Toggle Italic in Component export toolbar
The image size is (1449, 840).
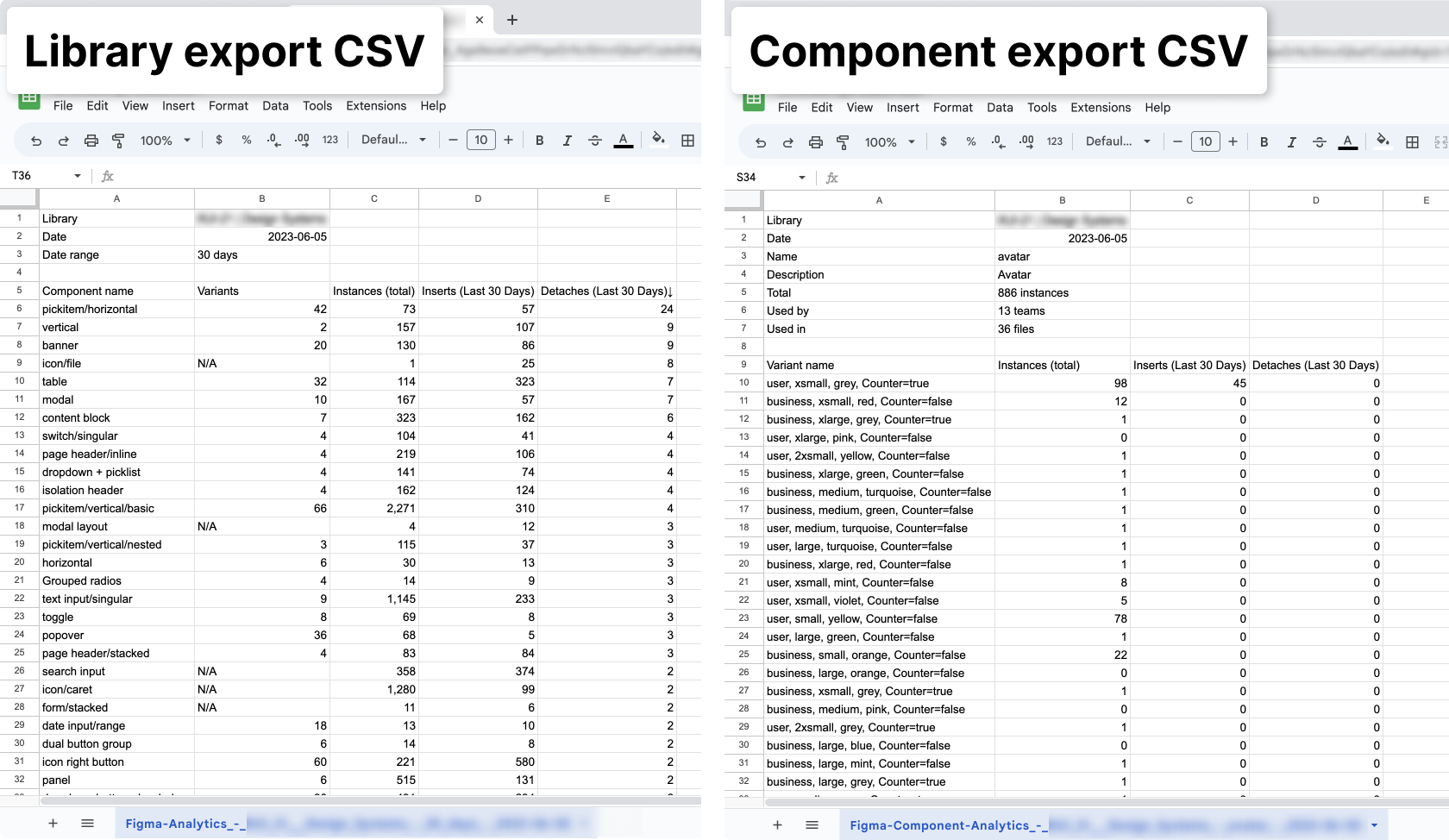(1292, 142)
